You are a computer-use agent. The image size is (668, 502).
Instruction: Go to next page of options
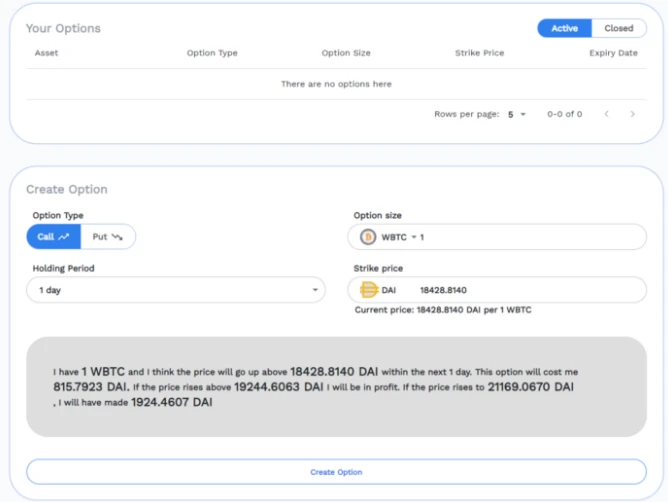click(x=632, y=114)
